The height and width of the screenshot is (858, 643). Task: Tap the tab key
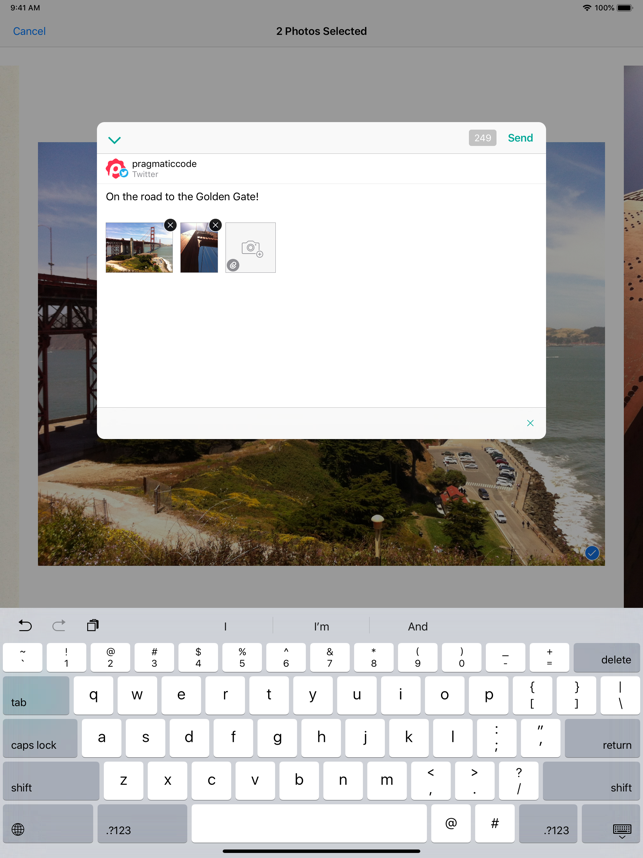(36, 695)
